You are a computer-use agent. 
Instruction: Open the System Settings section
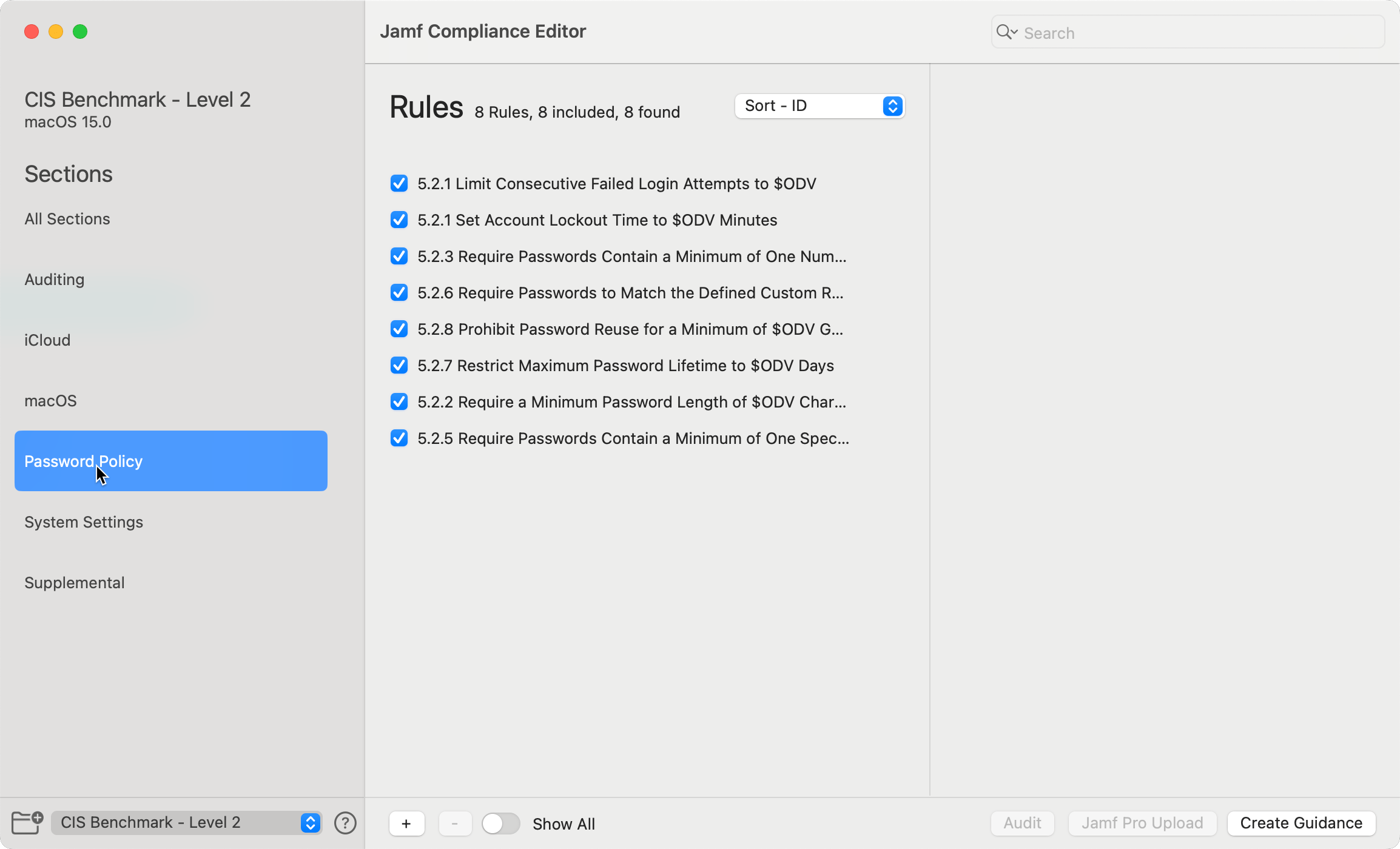click(x=84, y=522)
